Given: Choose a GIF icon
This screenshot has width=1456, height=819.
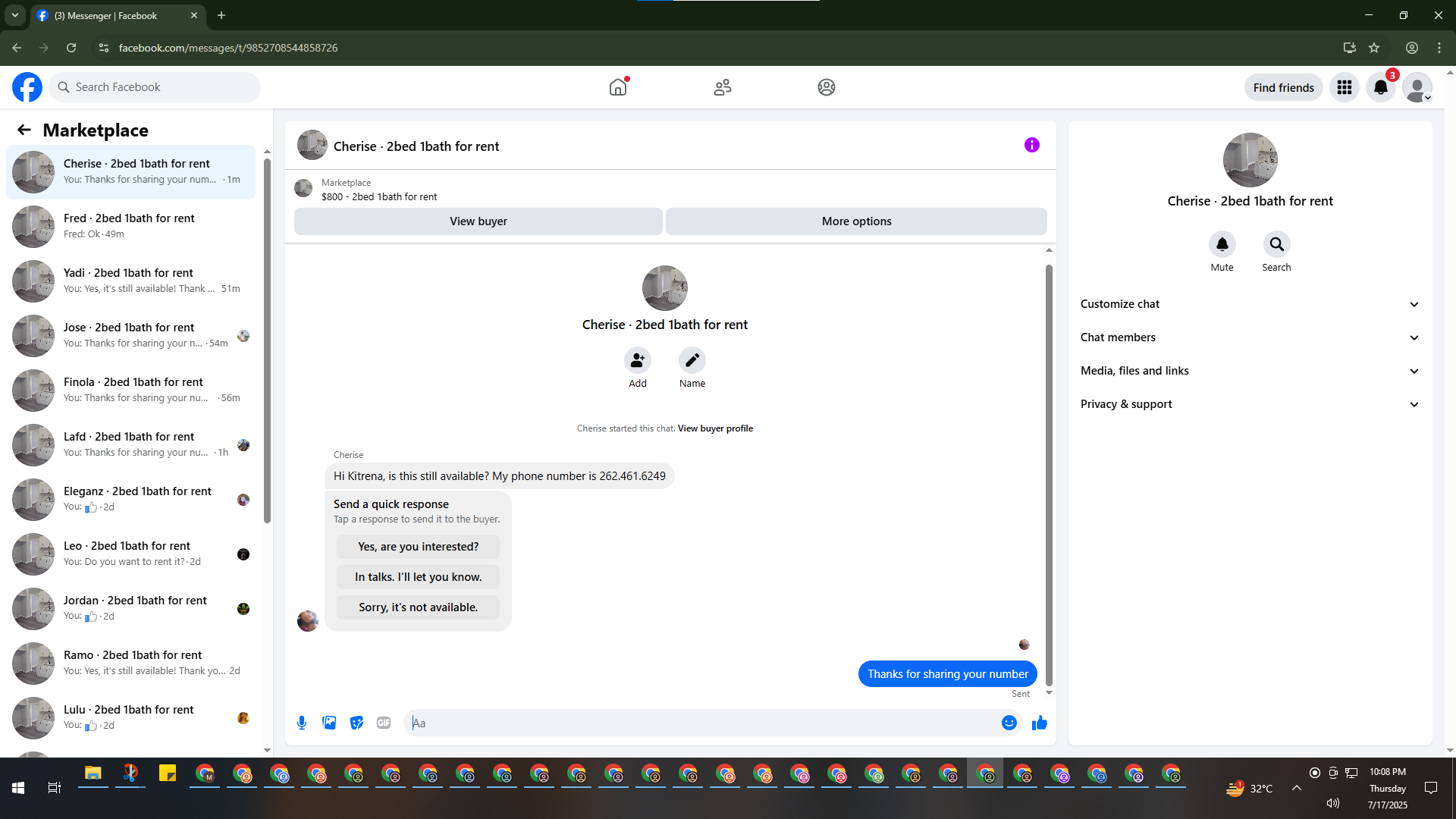Looking at the screenshot, I should click(384, 723).
